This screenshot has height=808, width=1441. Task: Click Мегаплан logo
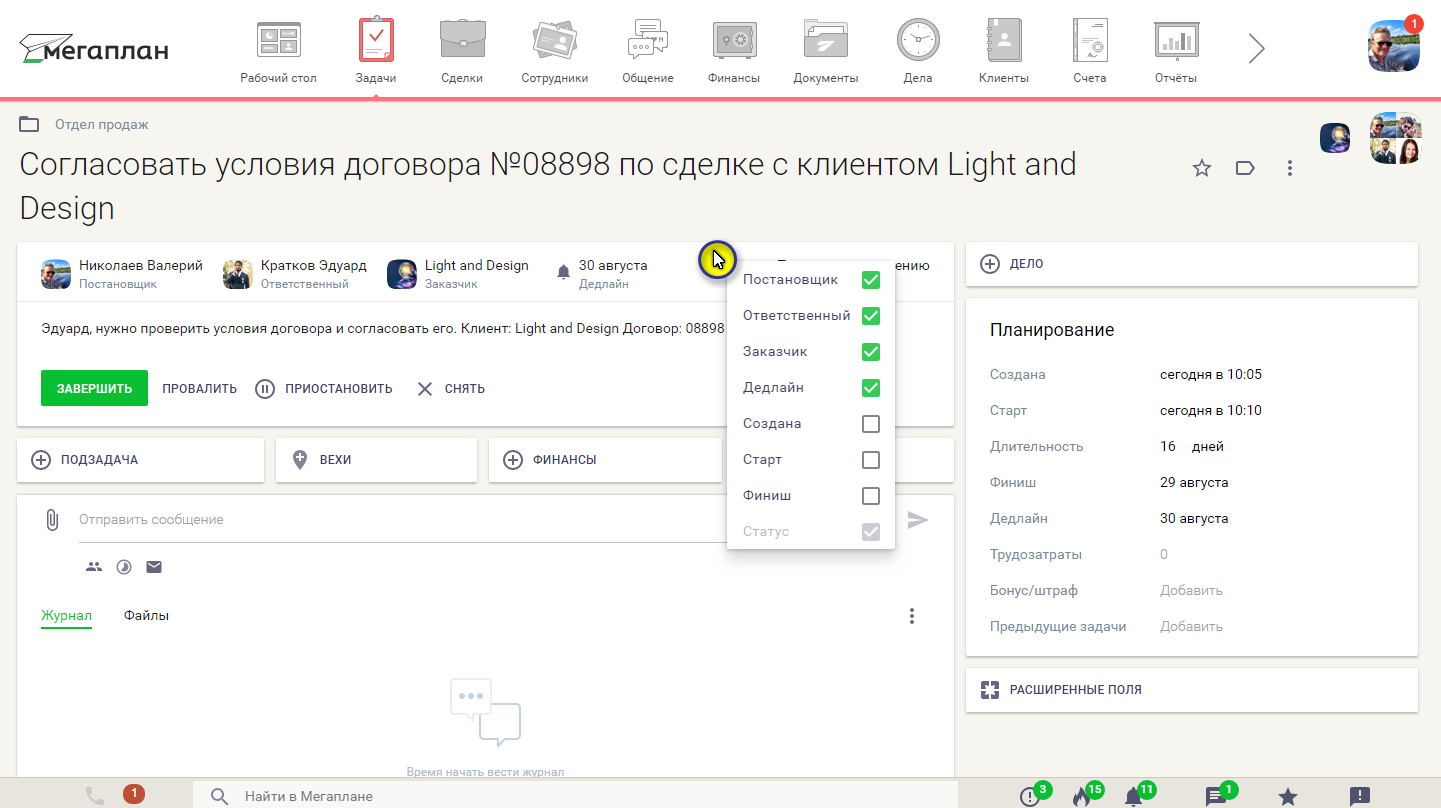(x=94, y=49)
